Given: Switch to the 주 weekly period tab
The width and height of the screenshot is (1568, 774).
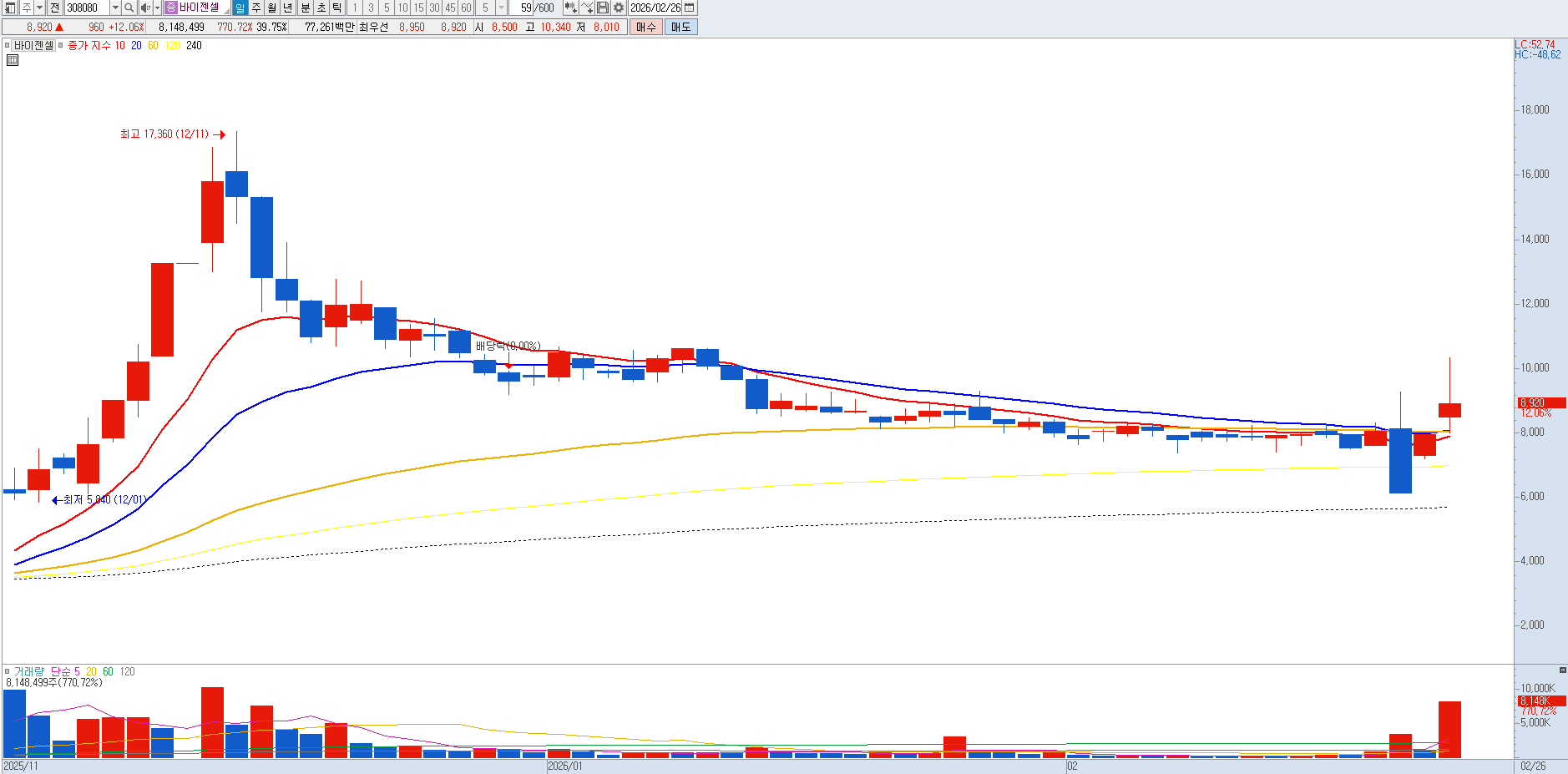Looking at the screenshot, I should click(x=256, y=8).
